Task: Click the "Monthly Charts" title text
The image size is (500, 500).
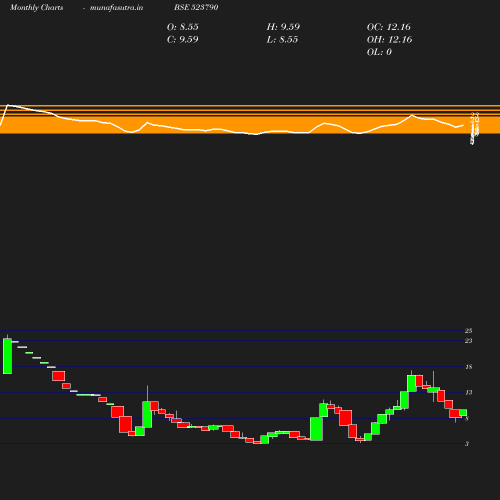Action: pyautogui.click(x=36, y=7)
